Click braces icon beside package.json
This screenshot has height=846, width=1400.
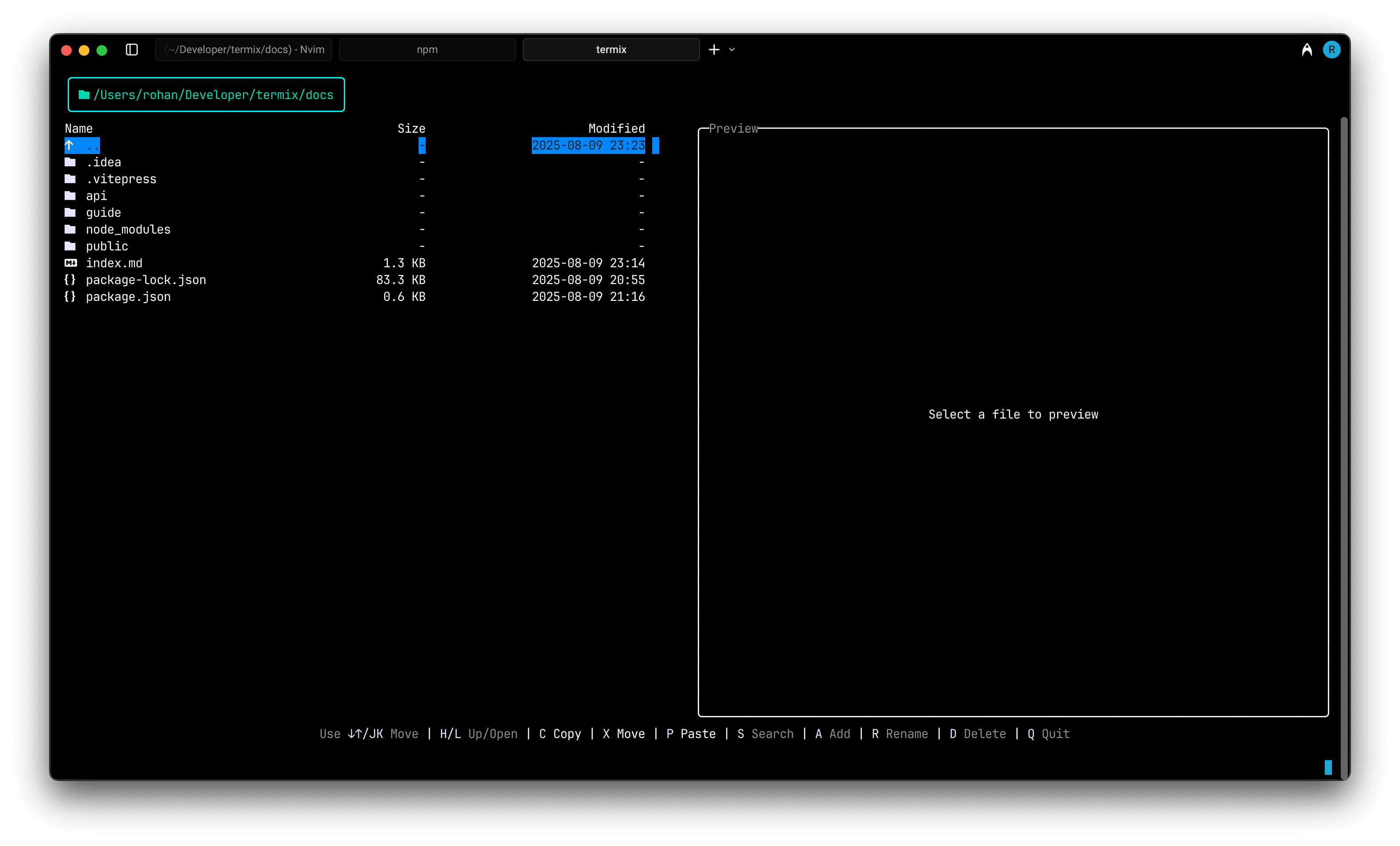coord(70,296)
